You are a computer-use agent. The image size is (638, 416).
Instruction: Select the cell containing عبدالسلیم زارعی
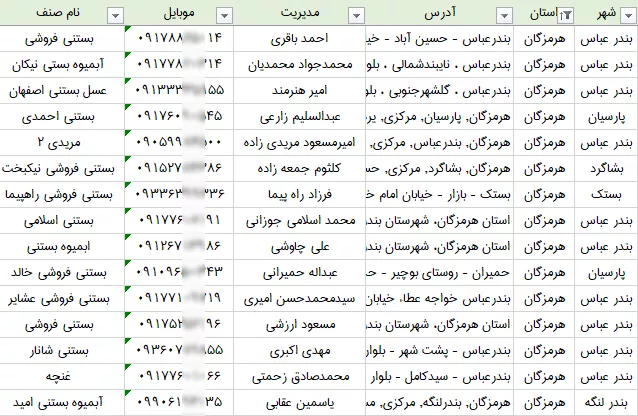click(299, 116)
